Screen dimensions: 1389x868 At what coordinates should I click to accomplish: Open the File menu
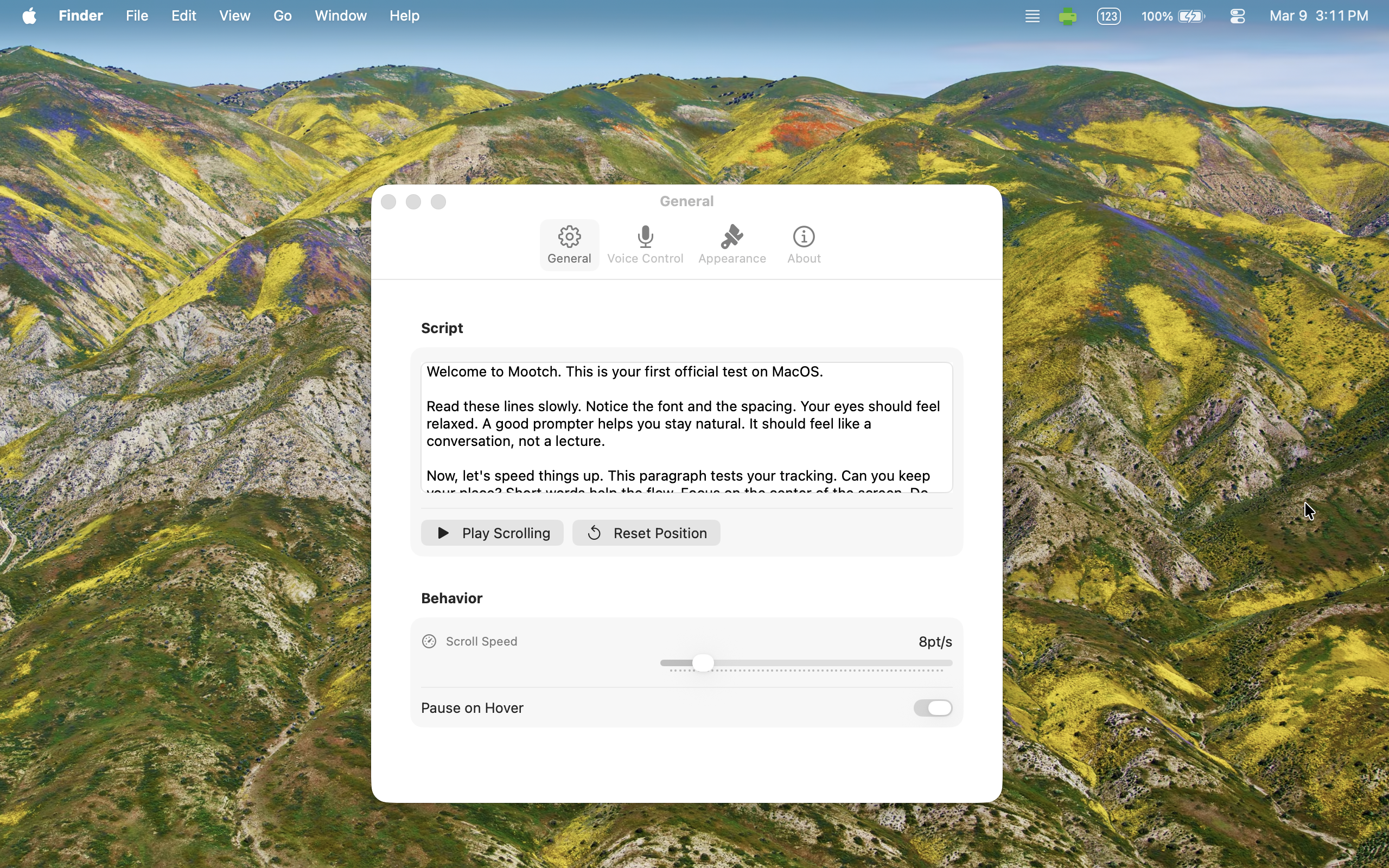pyautogui.click(x=137, y=16)
